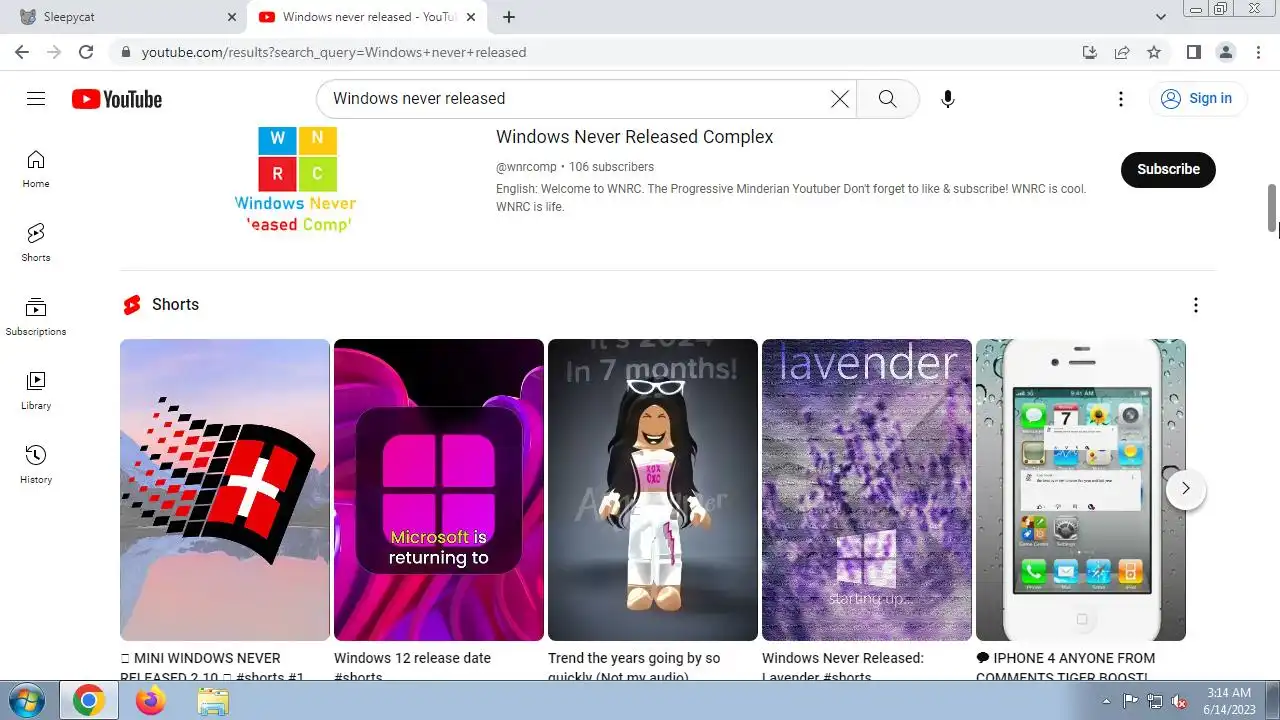Open title Windows Never Released: Lavender

pos(843,666)
